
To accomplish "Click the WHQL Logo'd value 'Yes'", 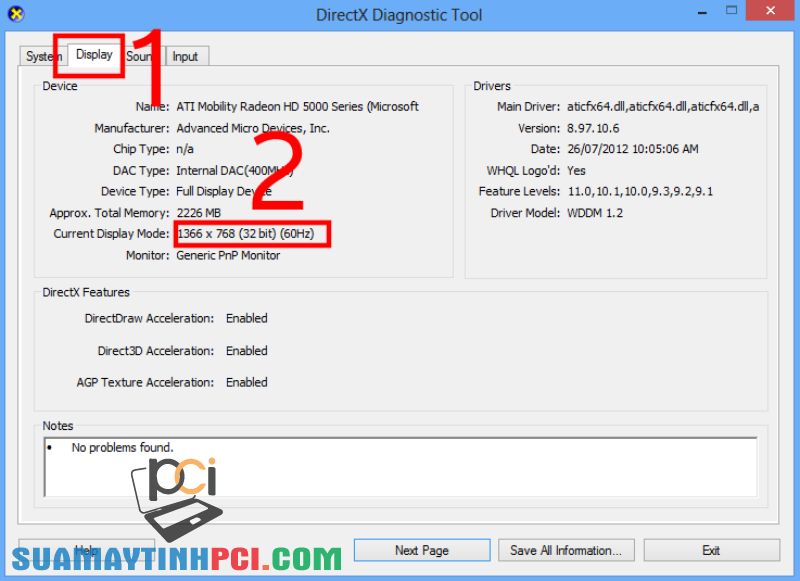I will pyautogui.click(x=576, y=170).
